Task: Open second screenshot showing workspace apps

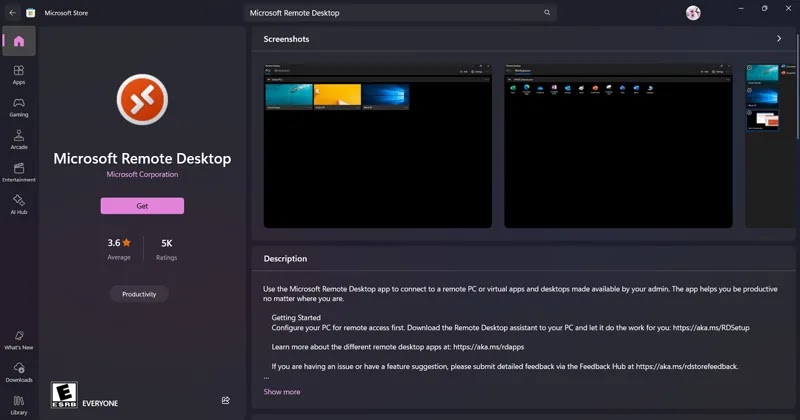Action: (618, 145)
